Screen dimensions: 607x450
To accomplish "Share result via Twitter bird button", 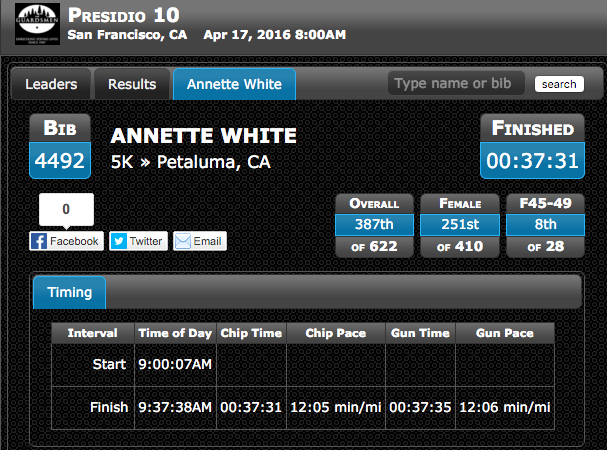I will (139, 241).
